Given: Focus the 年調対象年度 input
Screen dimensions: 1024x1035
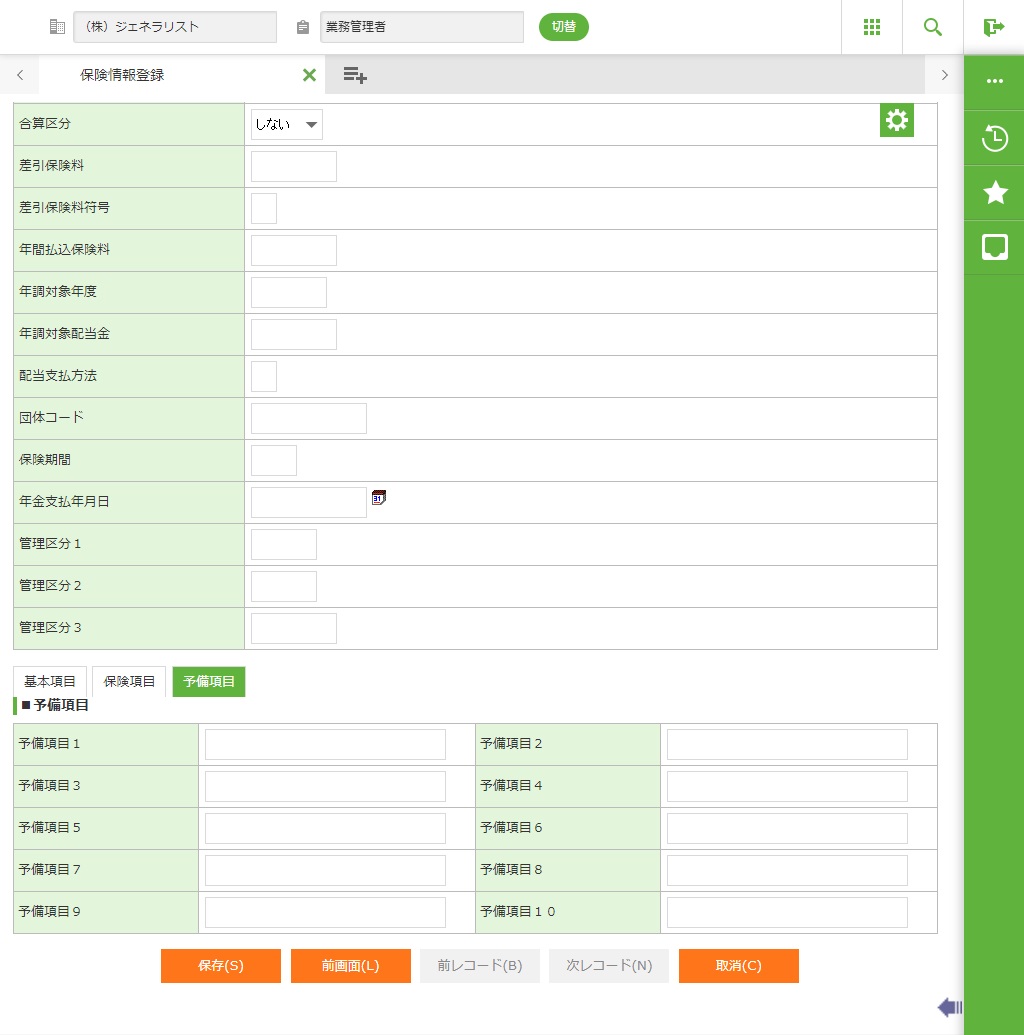Looking at the screenshot, I should click(289, 292).
